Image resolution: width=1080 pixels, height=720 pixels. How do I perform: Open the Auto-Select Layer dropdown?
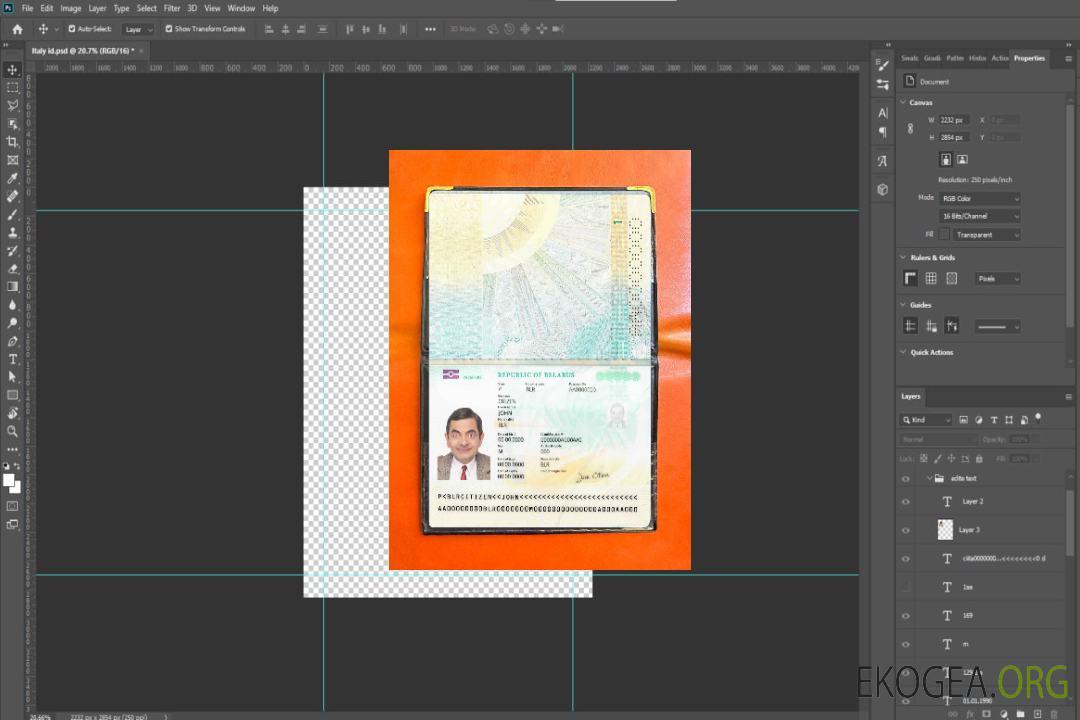pyautogui.click(x=138, y=29)
